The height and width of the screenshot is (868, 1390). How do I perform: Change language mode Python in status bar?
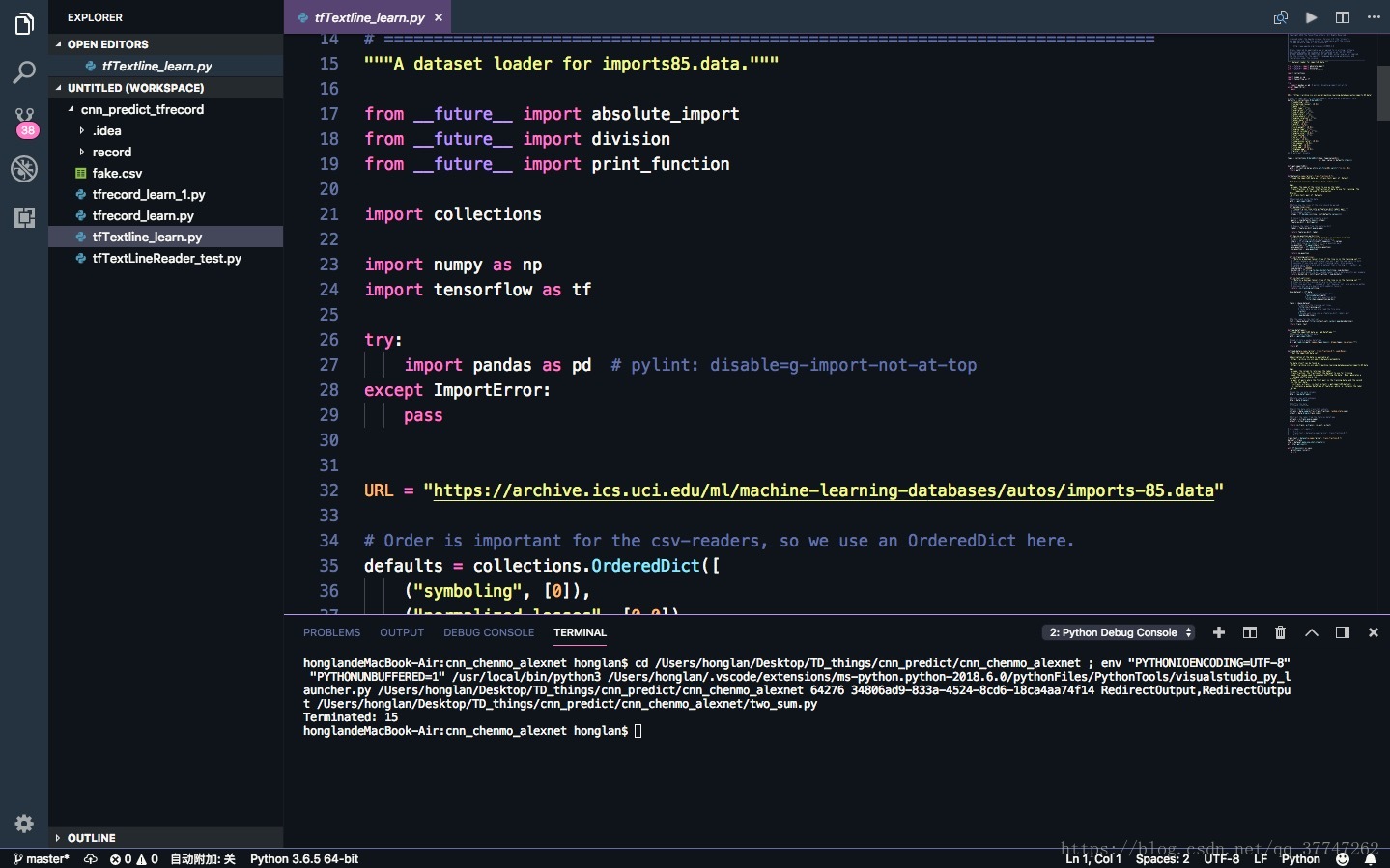(x=1300, y=859)
